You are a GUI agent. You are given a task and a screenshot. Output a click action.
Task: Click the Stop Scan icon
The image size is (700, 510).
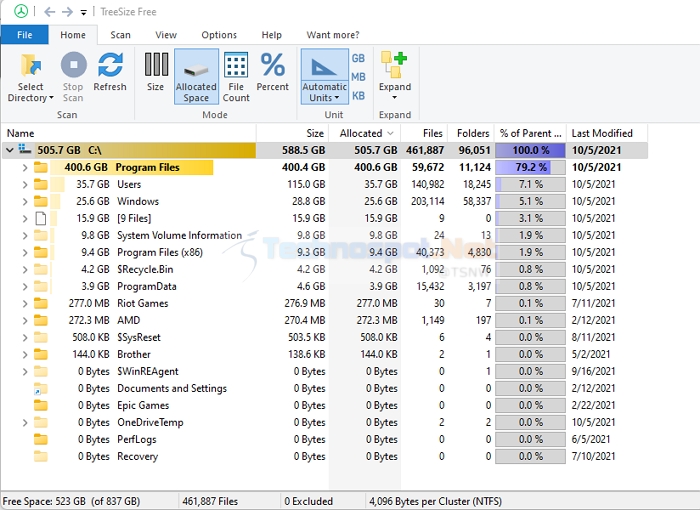point(73,65)
